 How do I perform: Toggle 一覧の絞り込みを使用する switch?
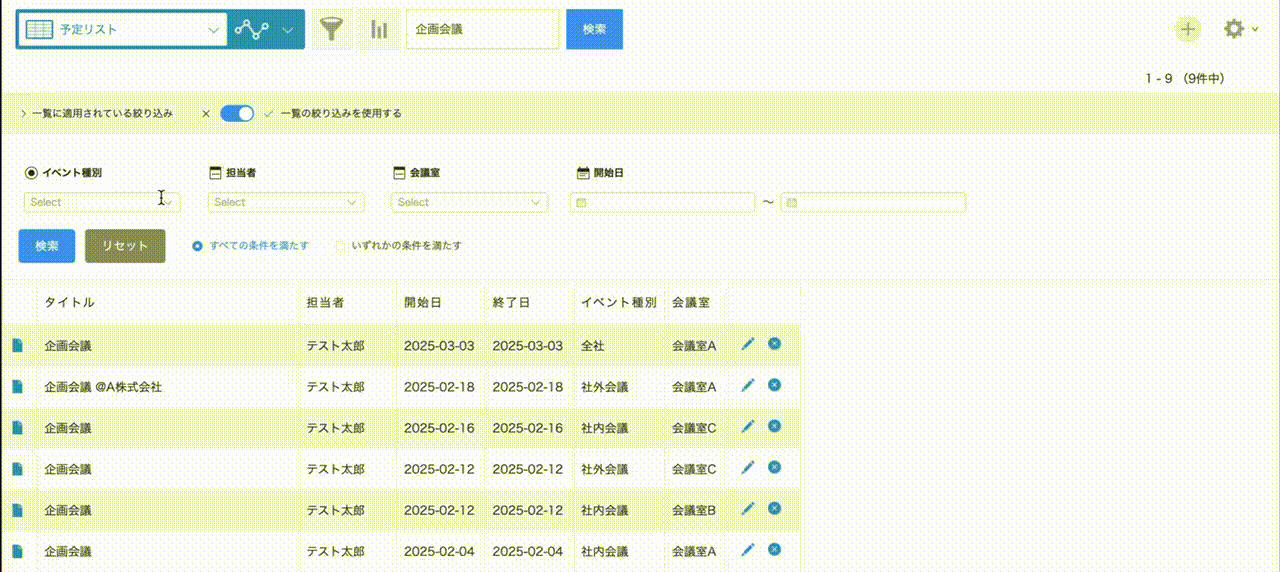point(237,113)
